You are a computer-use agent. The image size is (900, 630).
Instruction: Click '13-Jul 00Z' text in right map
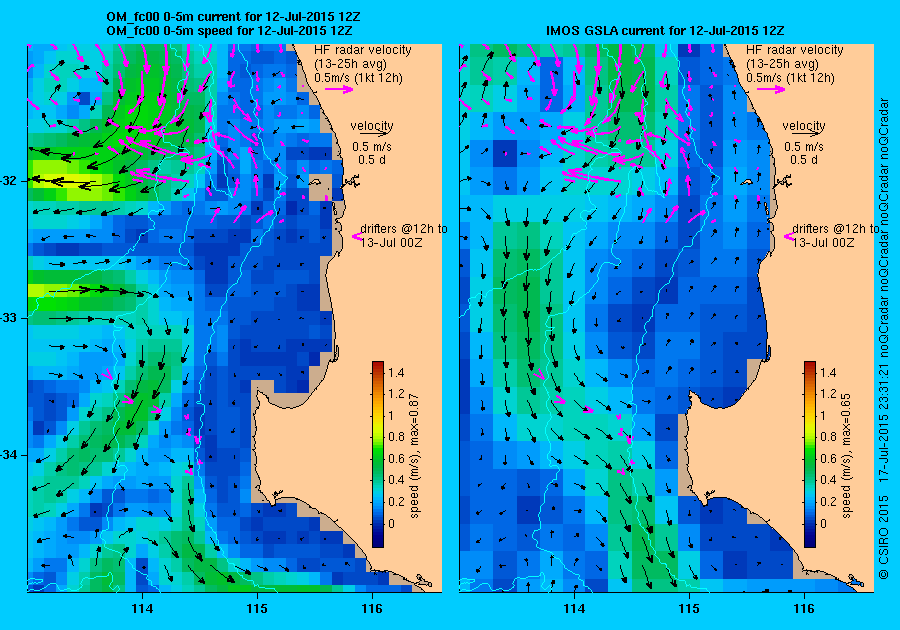point(824,243)
